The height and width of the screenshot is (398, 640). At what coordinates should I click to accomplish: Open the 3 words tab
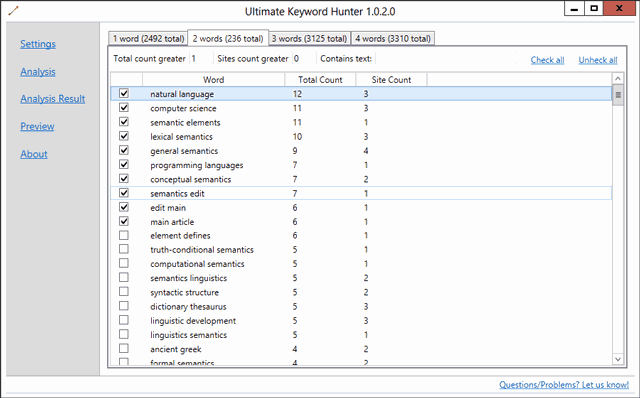coord(309,38)
